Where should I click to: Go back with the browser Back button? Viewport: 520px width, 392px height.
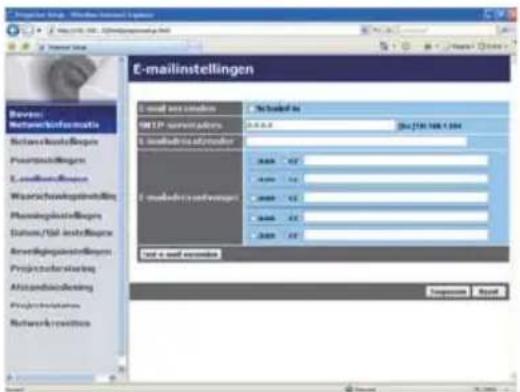tap(13, 31)
